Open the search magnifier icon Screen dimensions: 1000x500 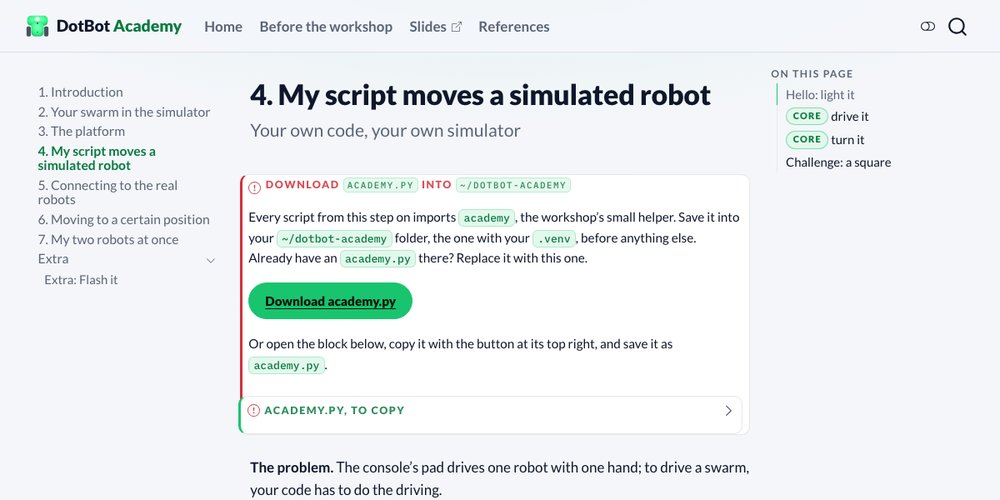[x=957, y=26]
